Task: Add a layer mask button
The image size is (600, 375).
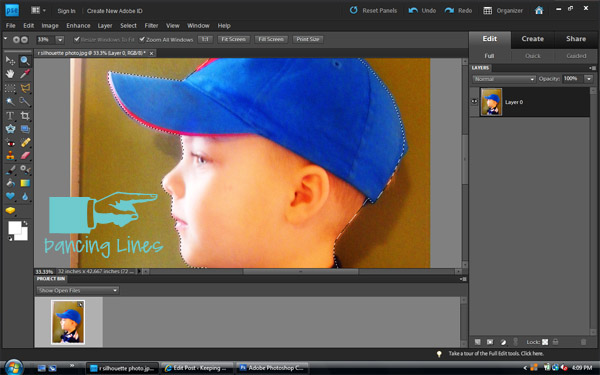Action: click(490, 342)
